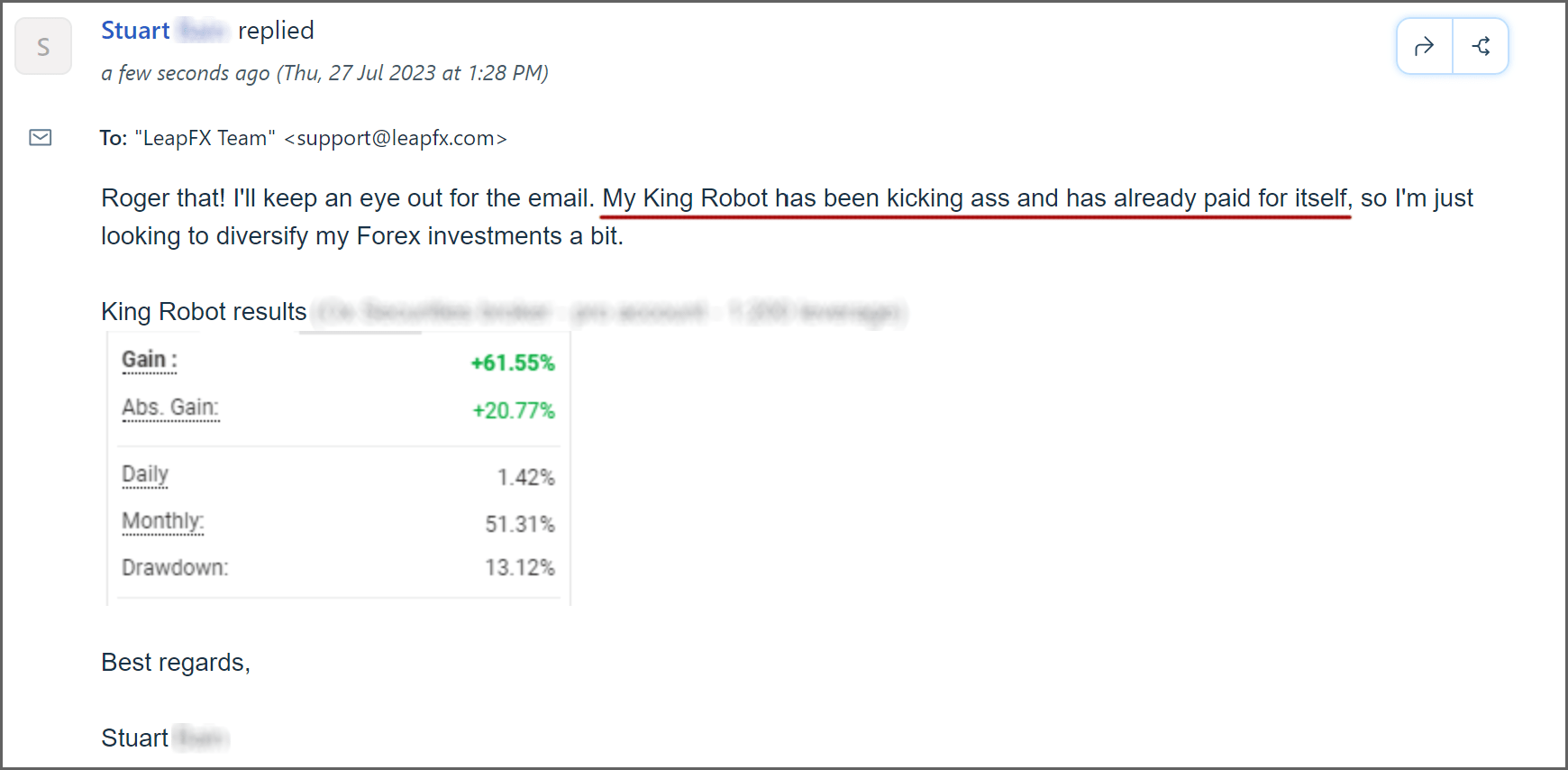Image resolution: width=1568 pixels, height=770 pixels.
Task: Click the envelope icon beside To field
Action: [x=41, y=138]
